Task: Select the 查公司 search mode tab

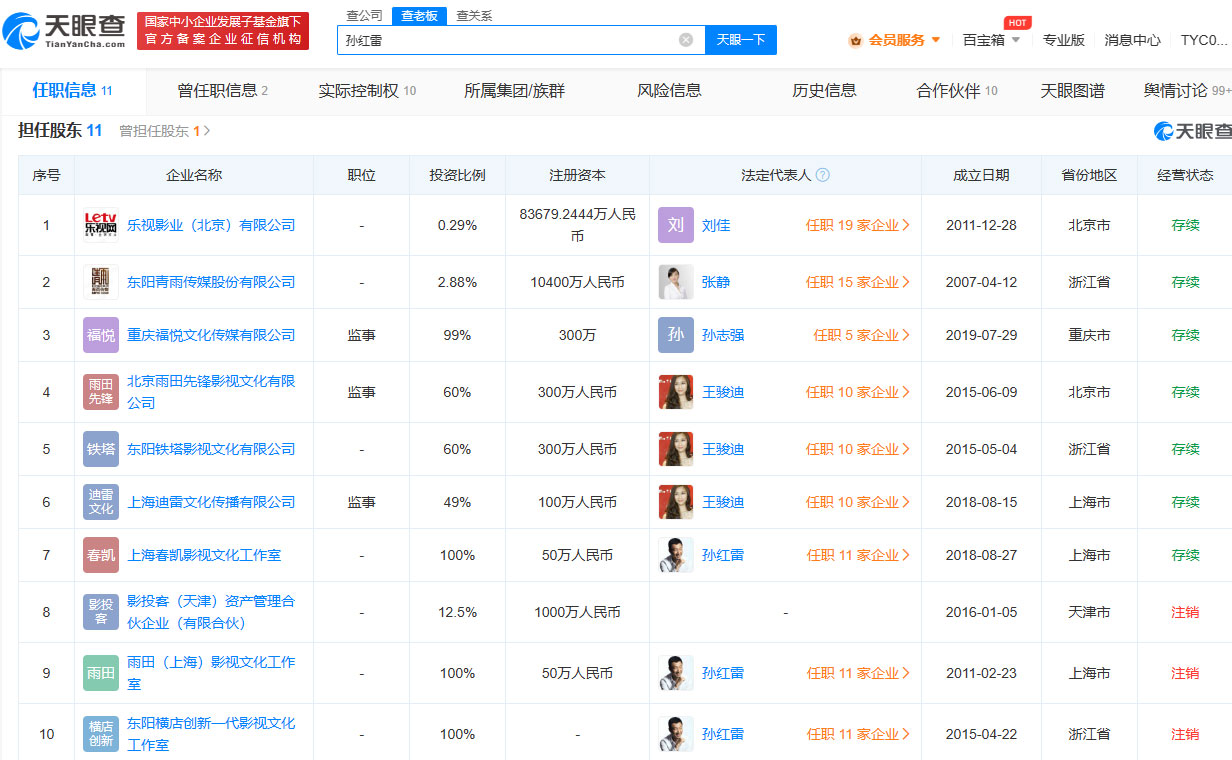Action: click(x=364, y=15)
